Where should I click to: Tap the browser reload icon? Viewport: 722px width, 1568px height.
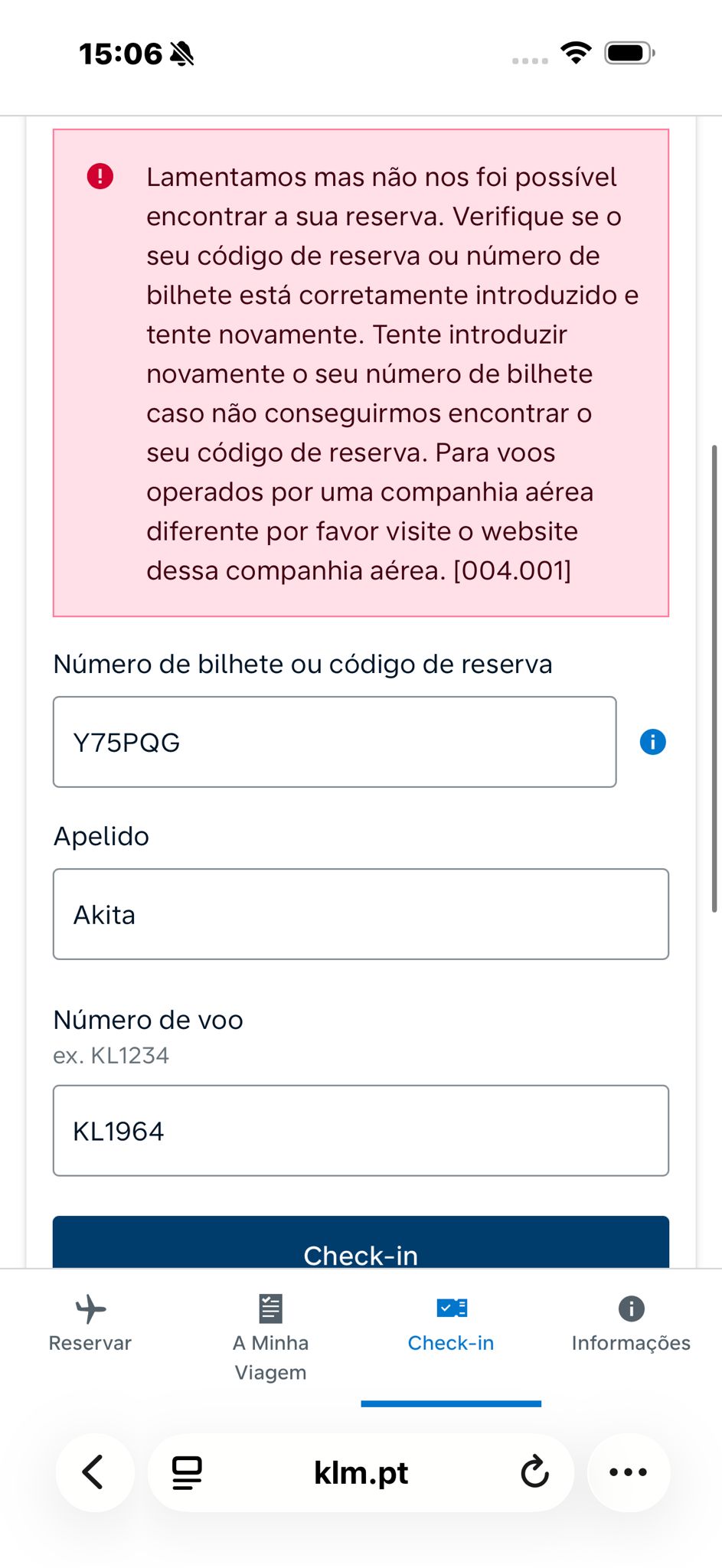[534, 1472]
